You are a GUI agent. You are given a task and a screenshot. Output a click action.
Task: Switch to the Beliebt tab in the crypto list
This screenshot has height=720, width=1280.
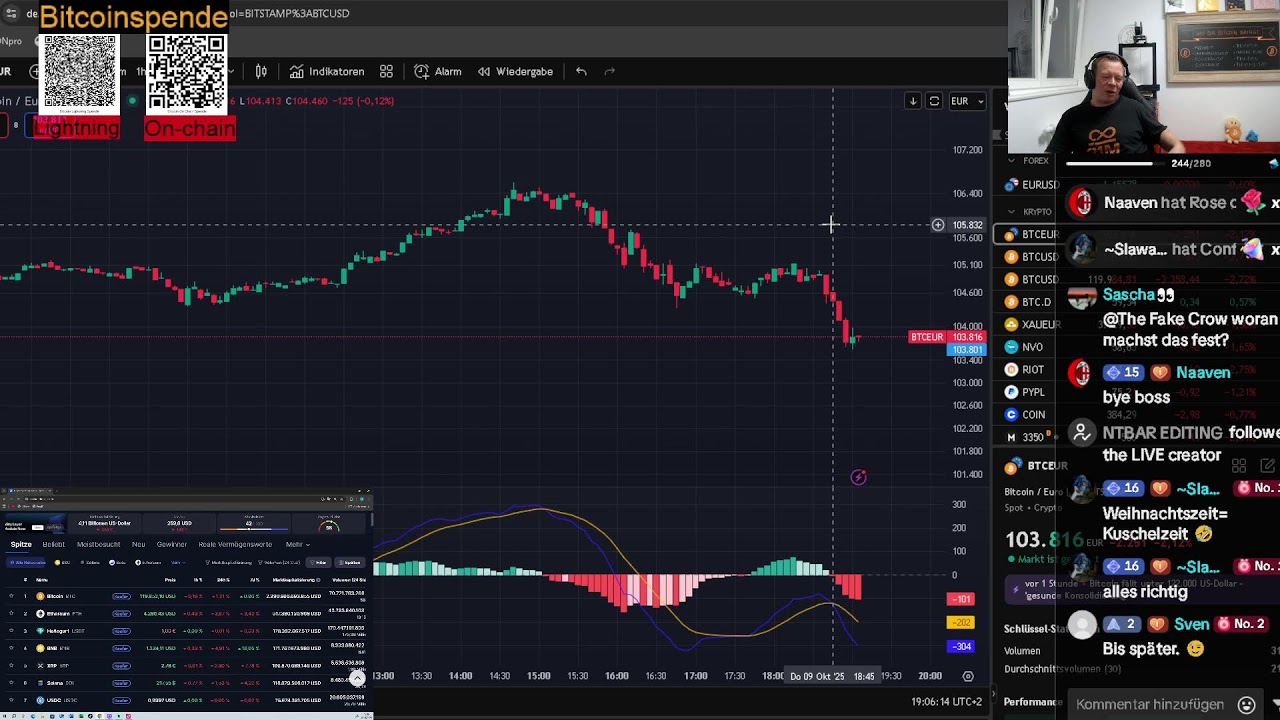click(x=54, y=544)
